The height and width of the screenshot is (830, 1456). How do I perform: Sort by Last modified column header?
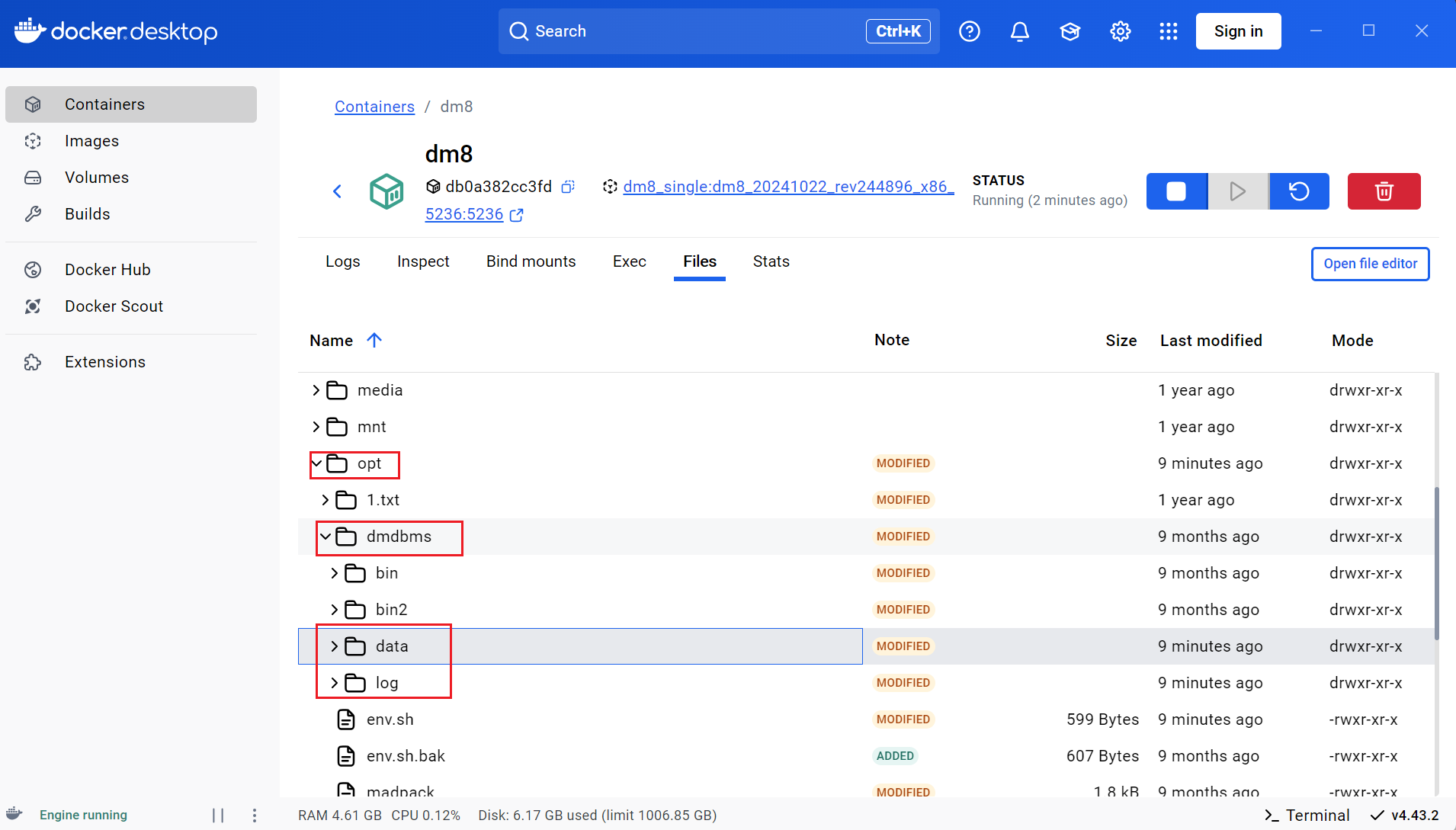(1211, 341)
